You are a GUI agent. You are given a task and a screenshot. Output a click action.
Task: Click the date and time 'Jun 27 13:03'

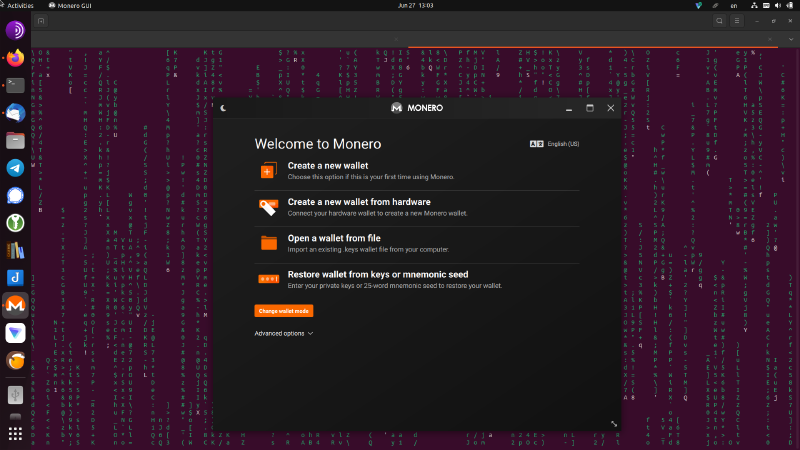click(x=415, y=6)
